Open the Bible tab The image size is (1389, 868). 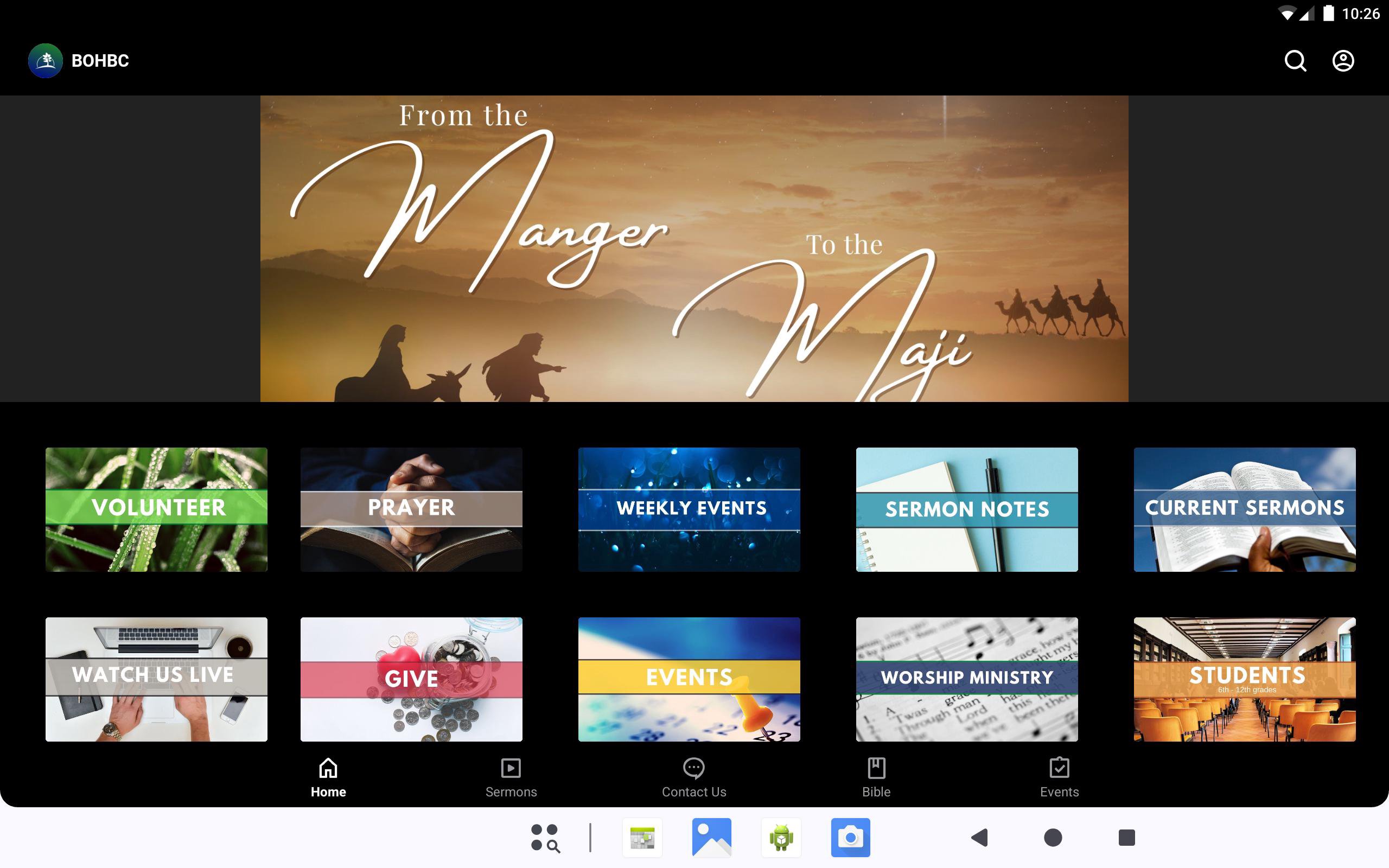click(876, 777)
